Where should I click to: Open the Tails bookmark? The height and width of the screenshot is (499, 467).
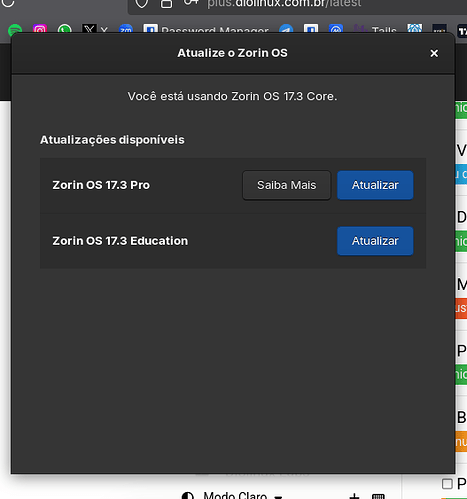tap(375, 29)
